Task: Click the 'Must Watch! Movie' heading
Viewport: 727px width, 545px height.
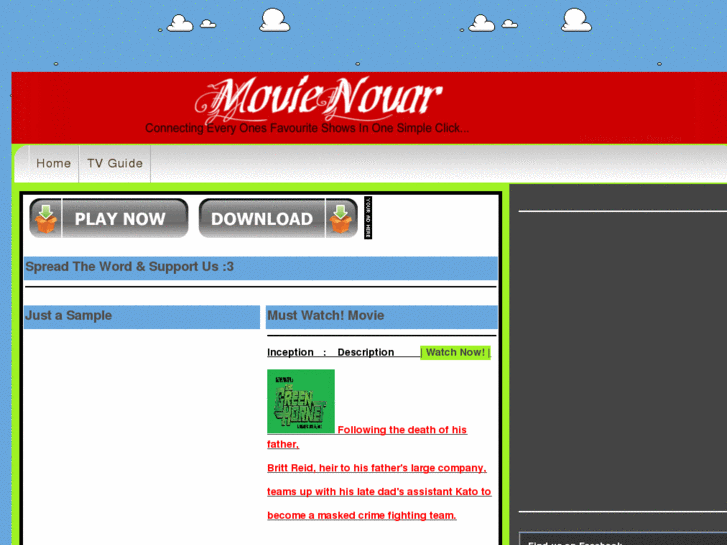Action: click(325, 315)
